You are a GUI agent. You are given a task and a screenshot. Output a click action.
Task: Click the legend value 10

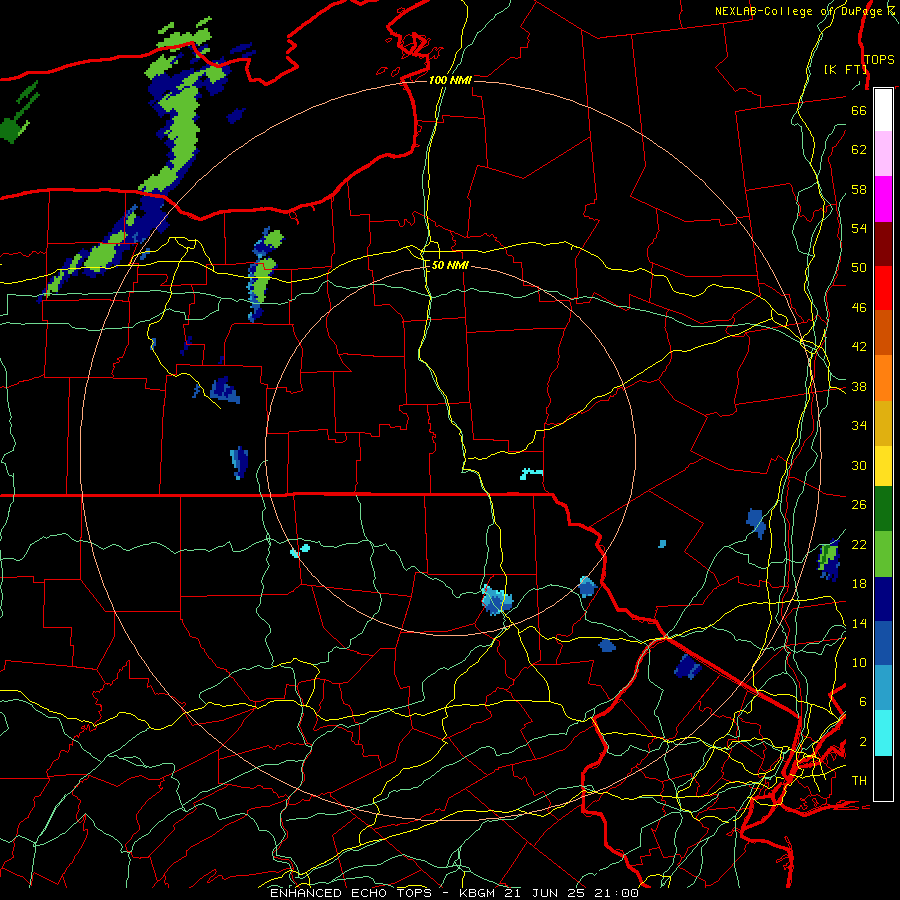859,662
